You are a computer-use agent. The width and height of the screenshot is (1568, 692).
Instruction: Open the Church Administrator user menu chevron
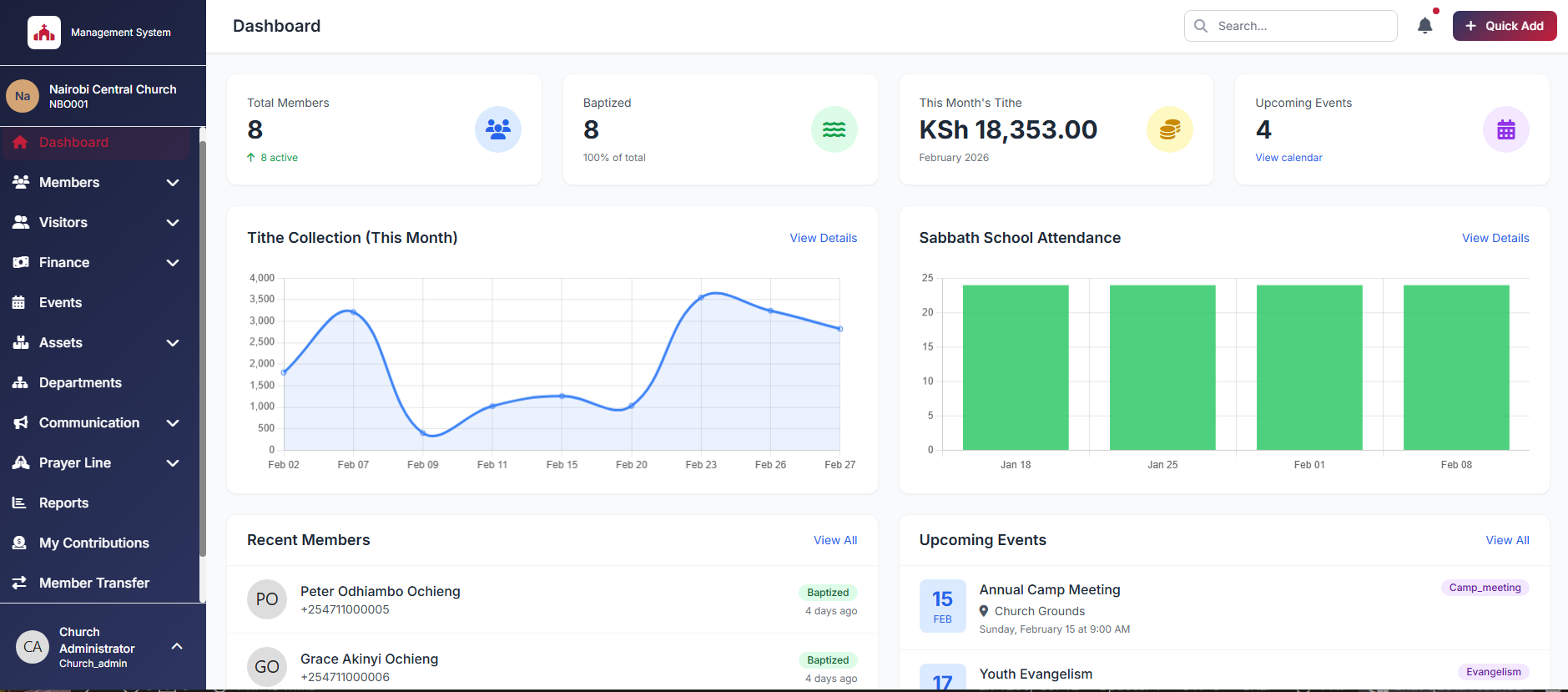pos(177,646)
